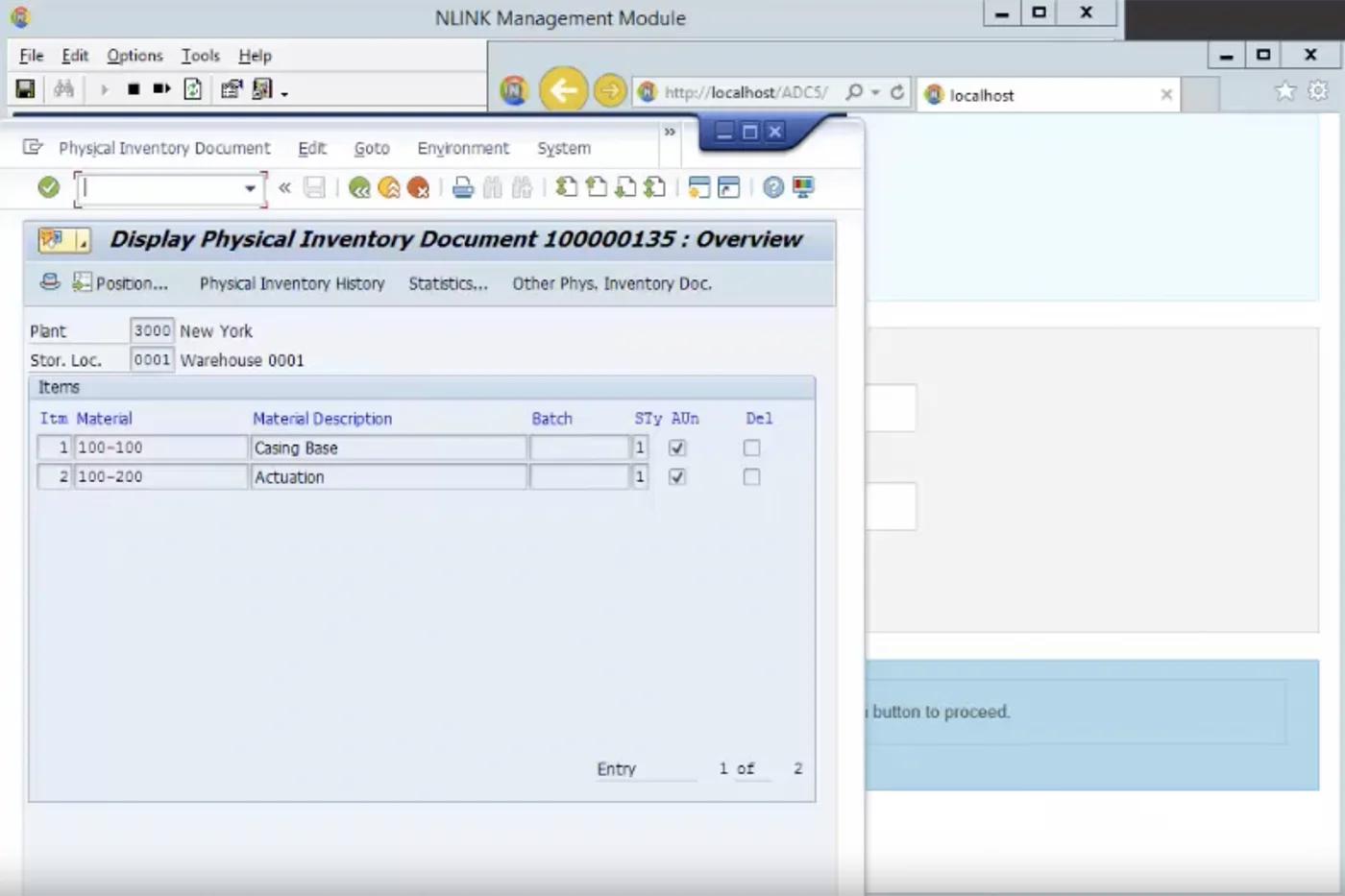The width and height of the screenshot is (1345, 896).
Task: Click the Statistics... button
Action: pos(448,283)
